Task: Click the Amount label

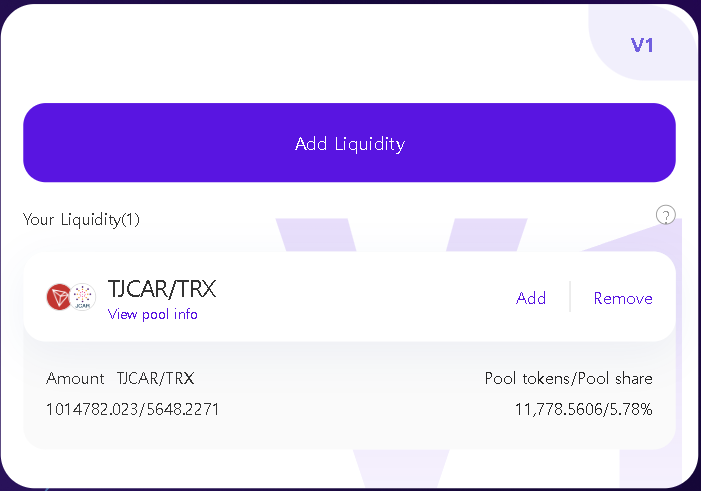Action: pos(75,378)
